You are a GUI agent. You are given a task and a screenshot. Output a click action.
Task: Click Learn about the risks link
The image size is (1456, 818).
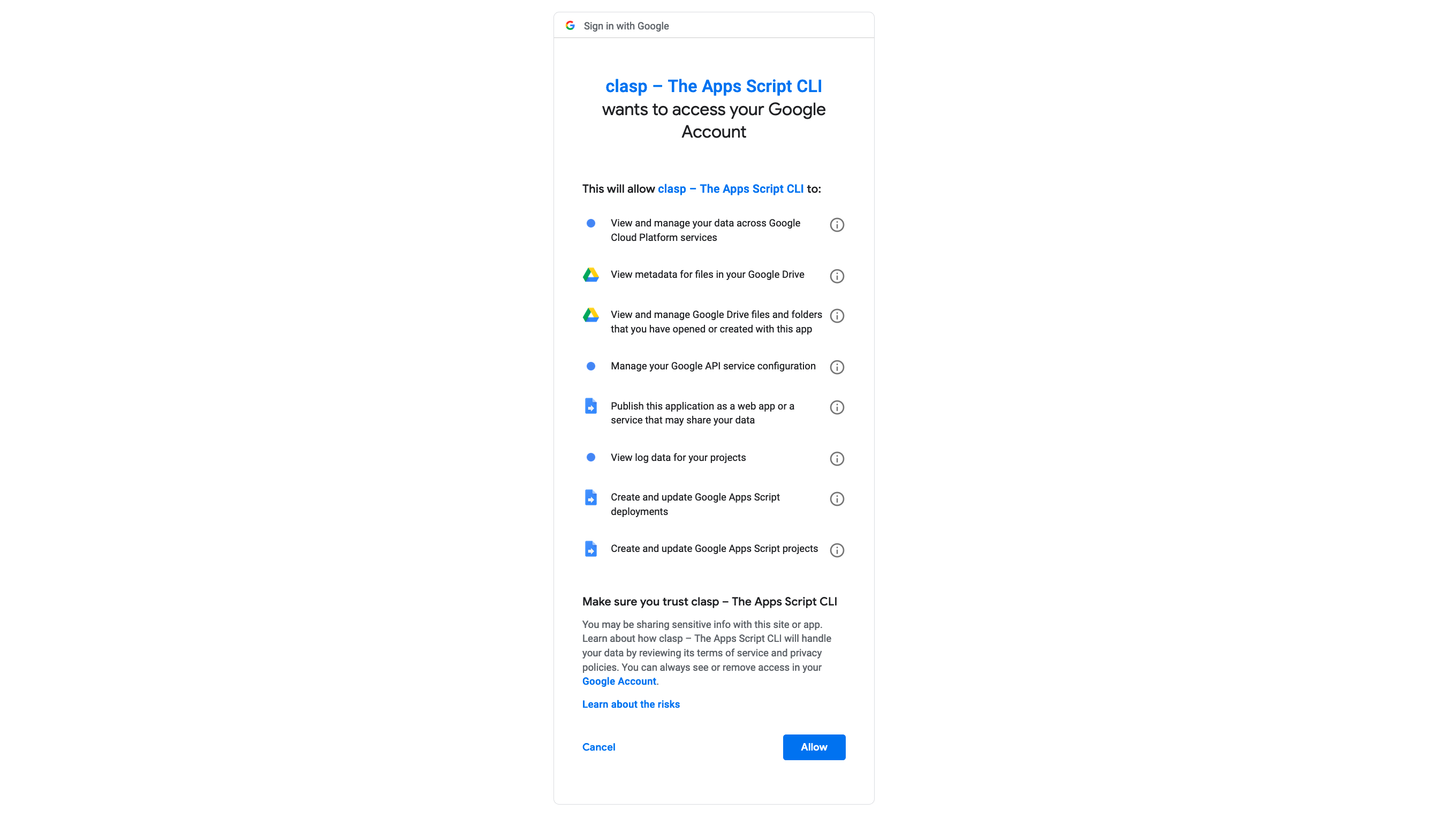pos(630,704)
